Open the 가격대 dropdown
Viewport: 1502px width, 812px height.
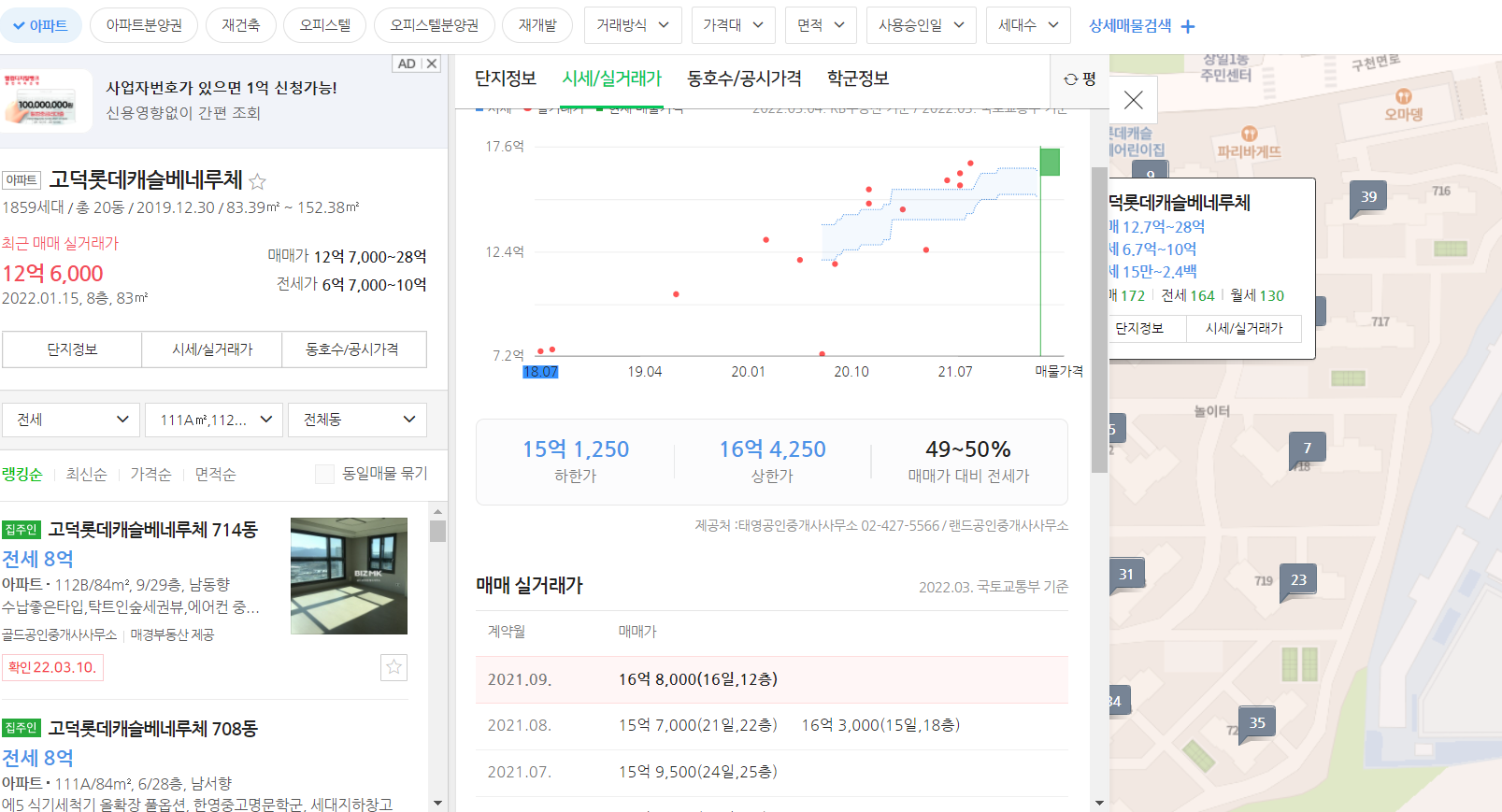coord(734,25)
